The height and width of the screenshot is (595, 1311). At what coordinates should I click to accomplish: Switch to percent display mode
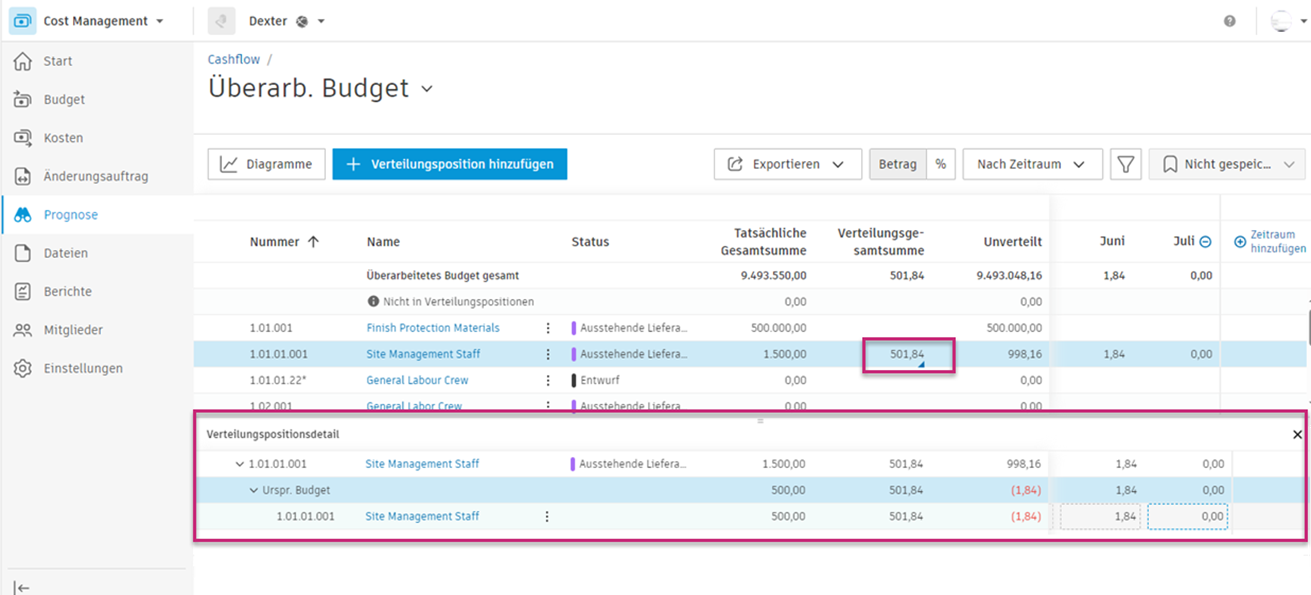(941, 164)
